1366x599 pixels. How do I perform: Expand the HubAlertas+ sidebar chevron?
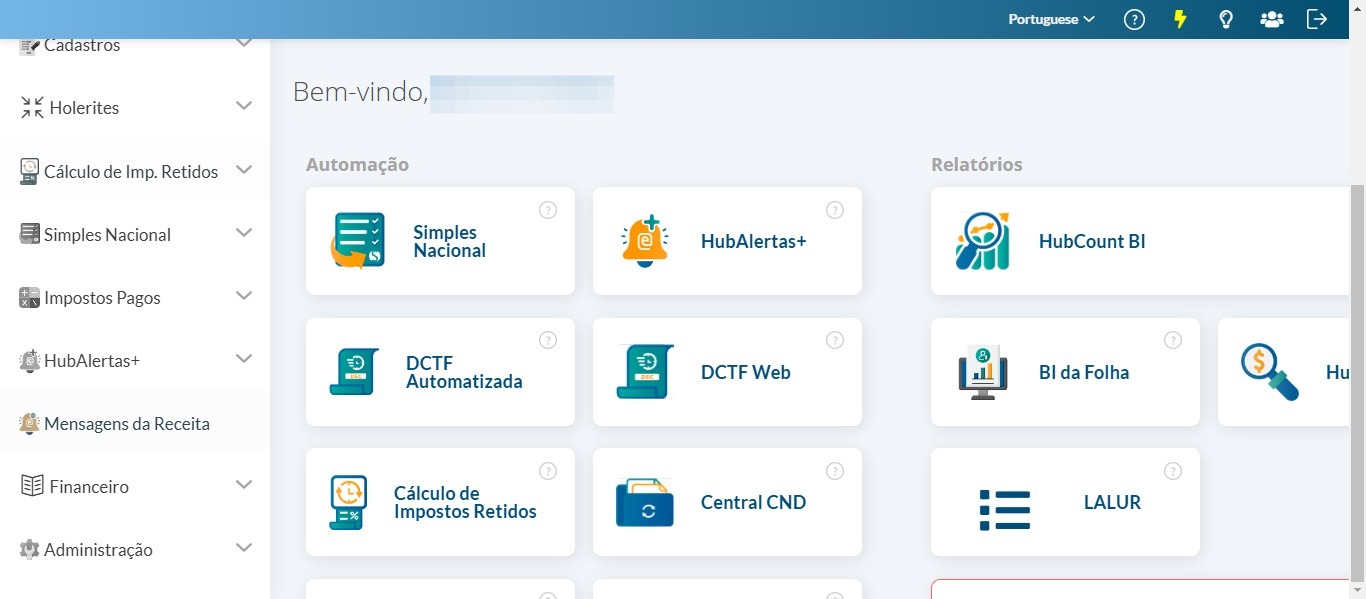[x=244, y=358]
